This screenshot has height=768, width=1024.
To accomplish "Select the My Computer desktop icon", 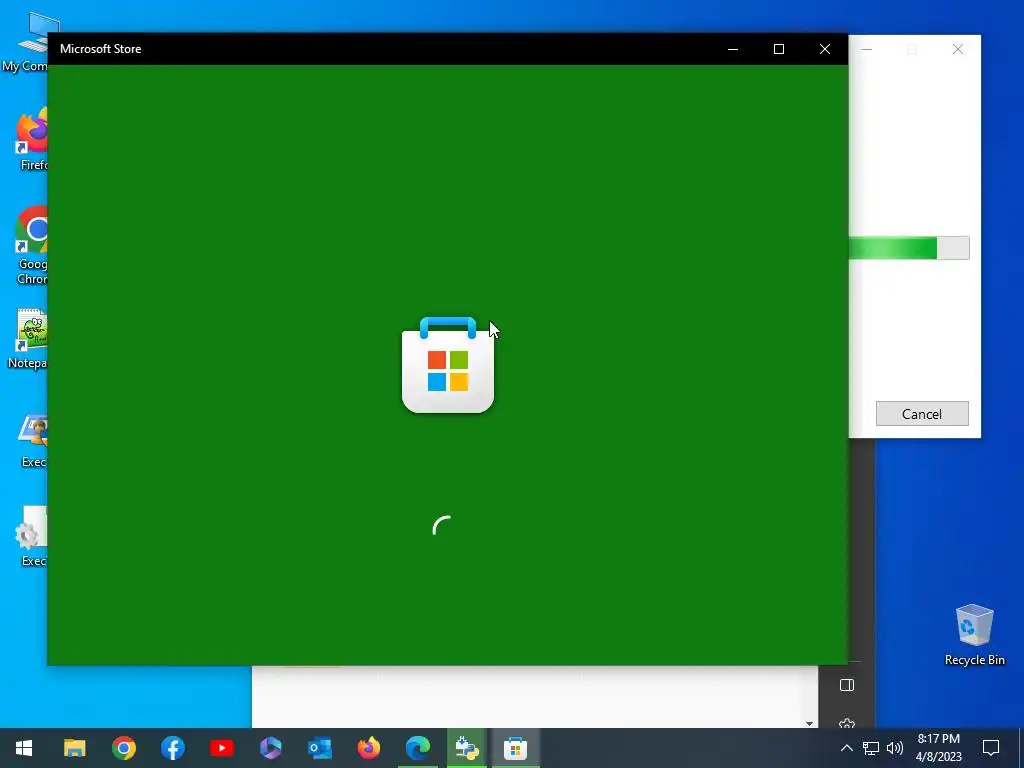I will (26, 40).
